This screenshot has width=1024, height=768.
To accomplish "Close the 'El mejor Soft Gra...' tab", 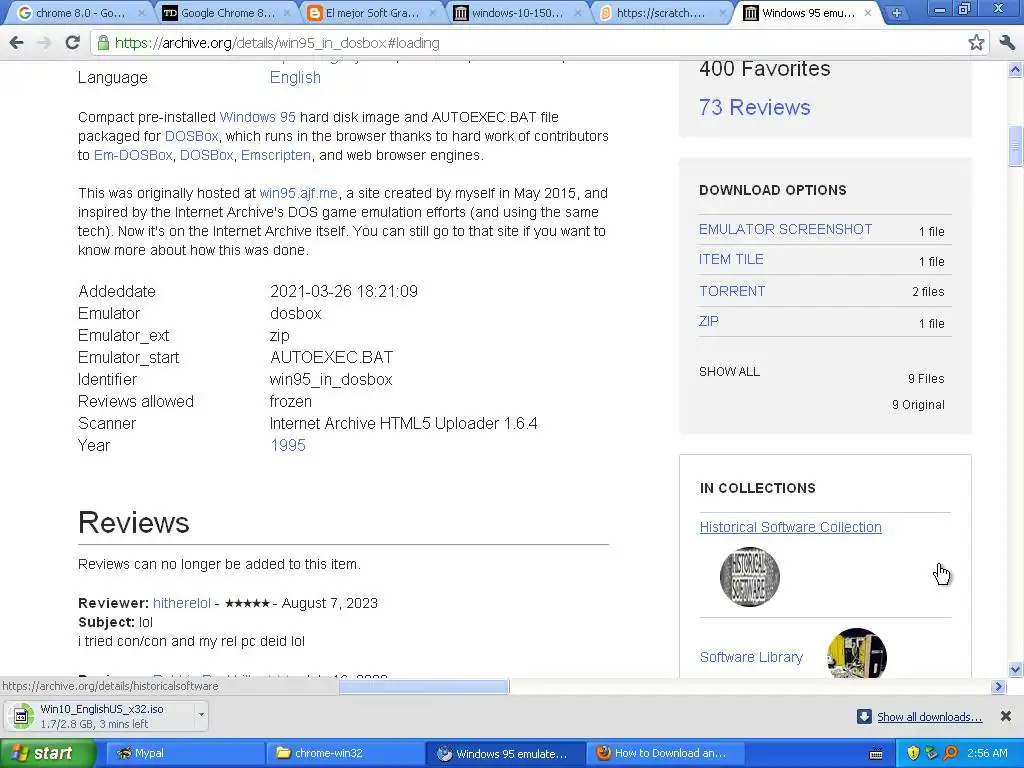I will [432, 13].
